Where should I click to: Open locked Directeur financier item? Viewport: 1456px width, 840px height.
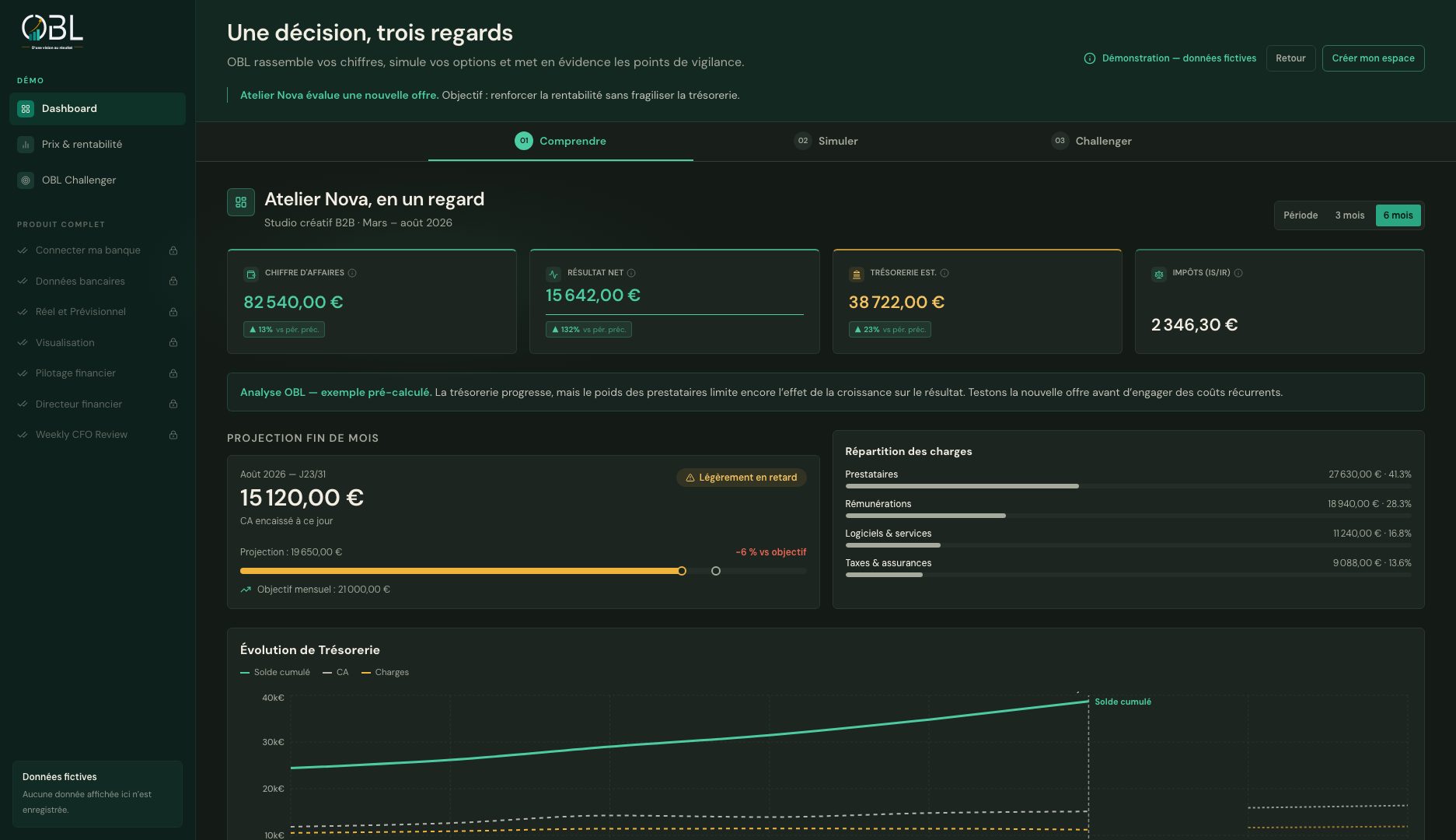click(97, 404)
